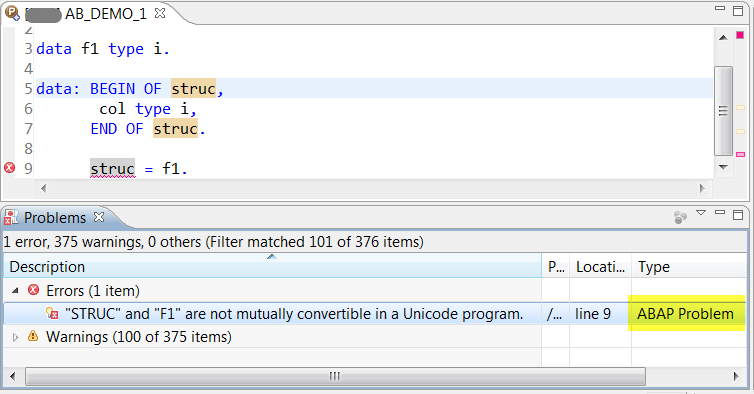Click the ABAP program icon on editor tab
Screen dimensions: 754x394
coord(12,13)
